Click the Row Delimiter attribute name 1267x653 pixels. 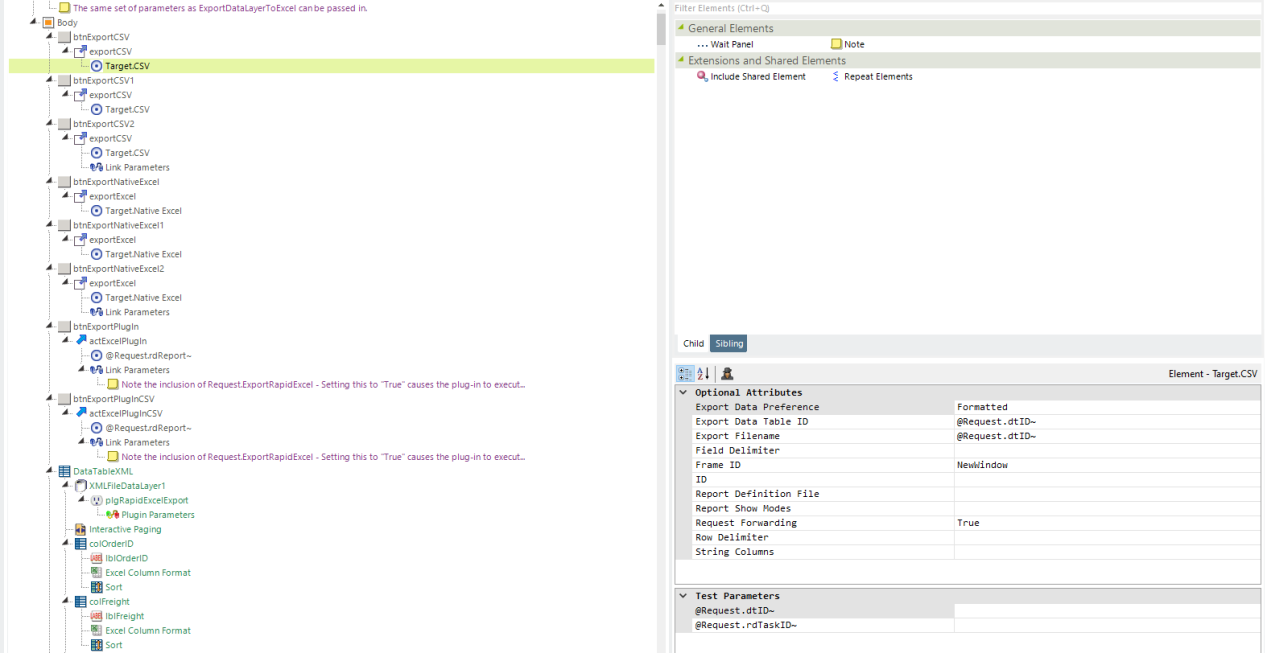tap(731, 537)
